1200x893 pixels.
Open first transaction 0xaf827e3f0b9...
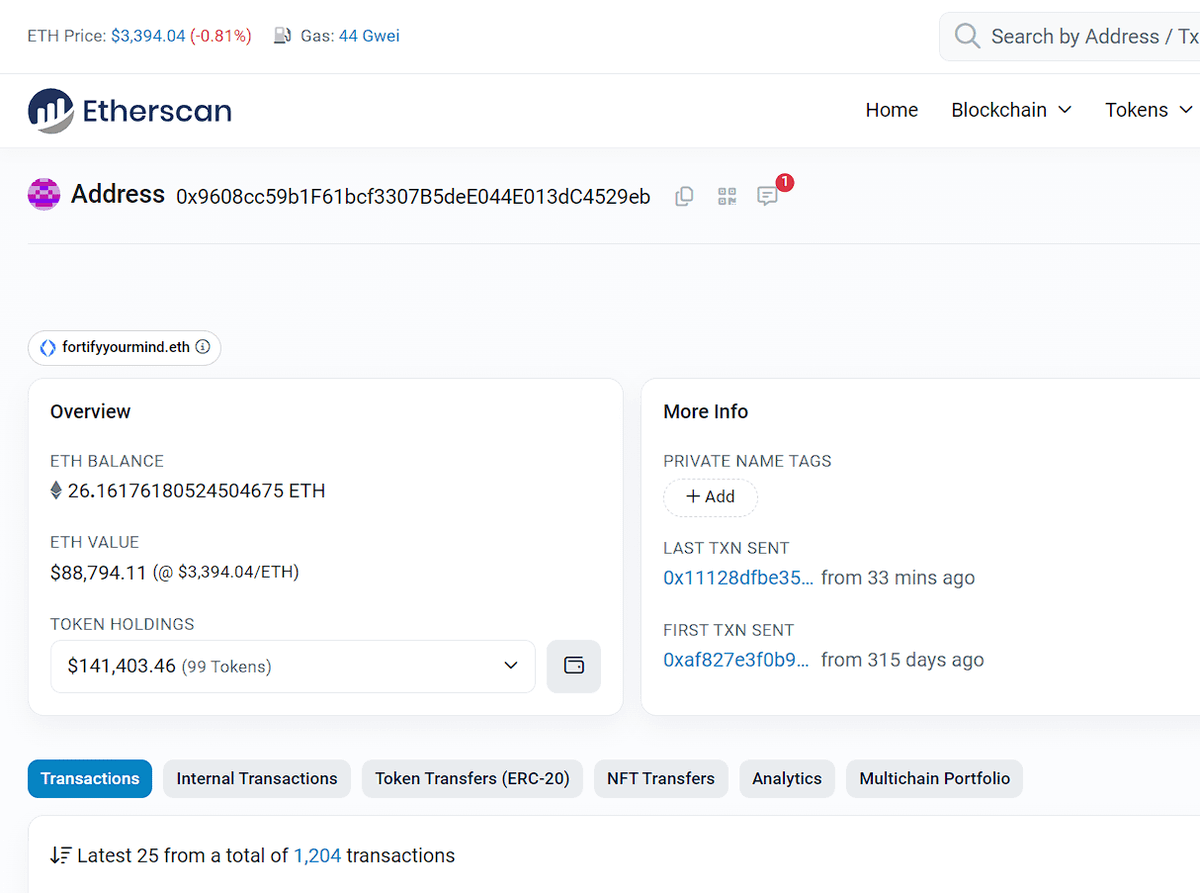736,660
